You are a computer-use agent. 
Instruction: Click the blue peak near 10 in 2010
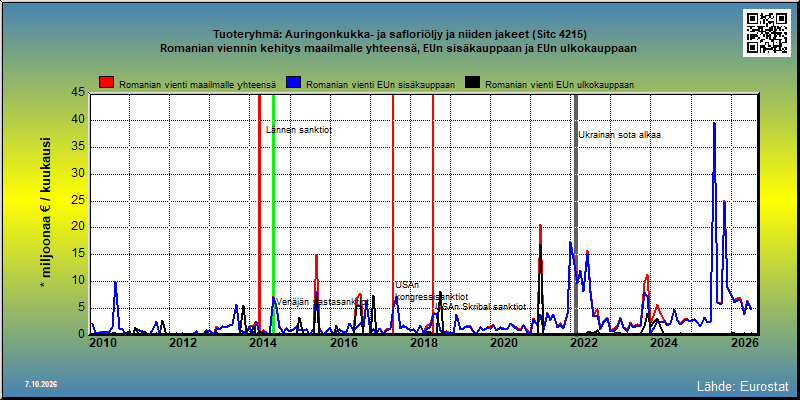point(115,282)
